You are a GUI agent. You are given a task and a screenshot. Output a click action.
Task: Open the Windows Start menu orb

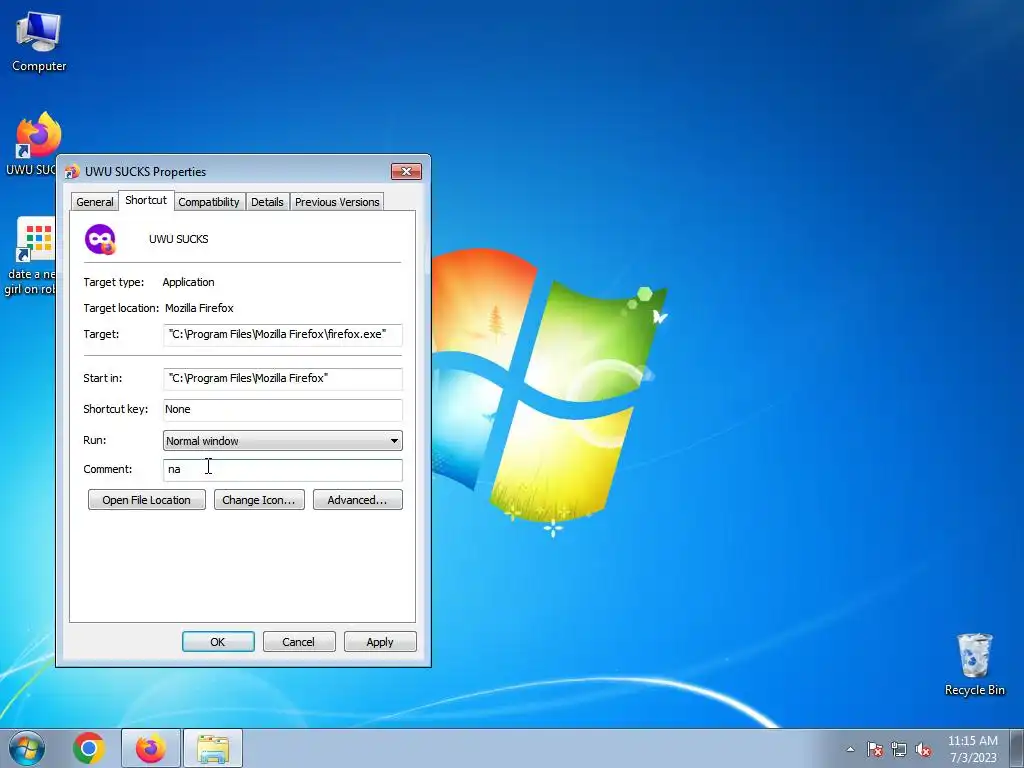pos(27,748)
